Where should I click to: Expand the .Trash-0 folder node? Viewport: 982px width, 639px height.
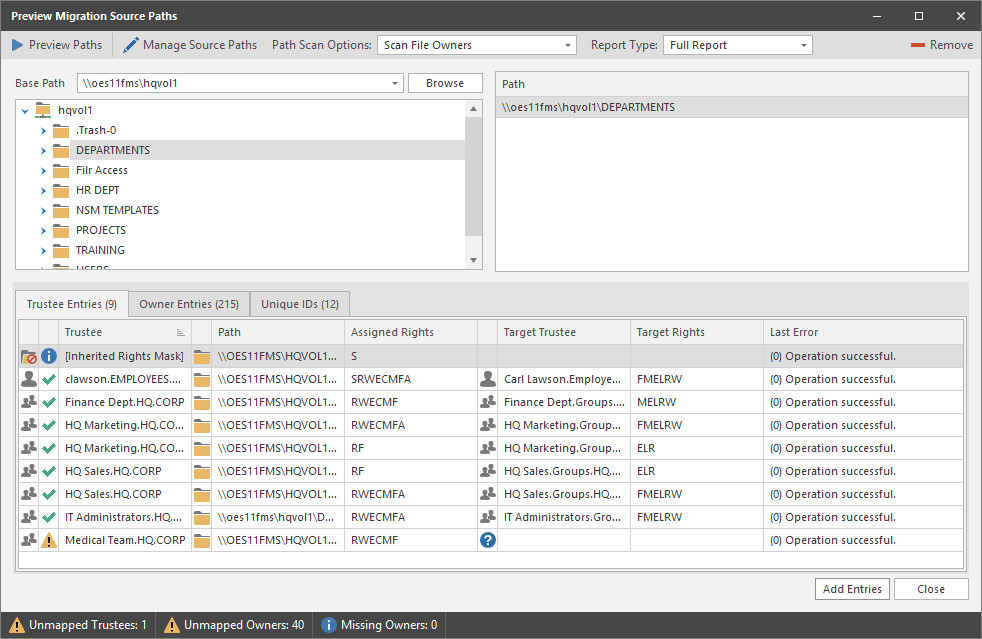pos(43,131)
